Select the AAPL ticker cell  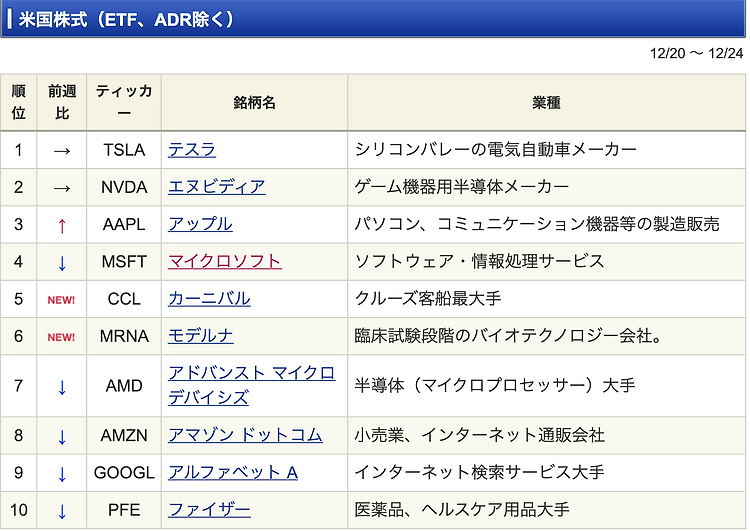tap(124, 224)
